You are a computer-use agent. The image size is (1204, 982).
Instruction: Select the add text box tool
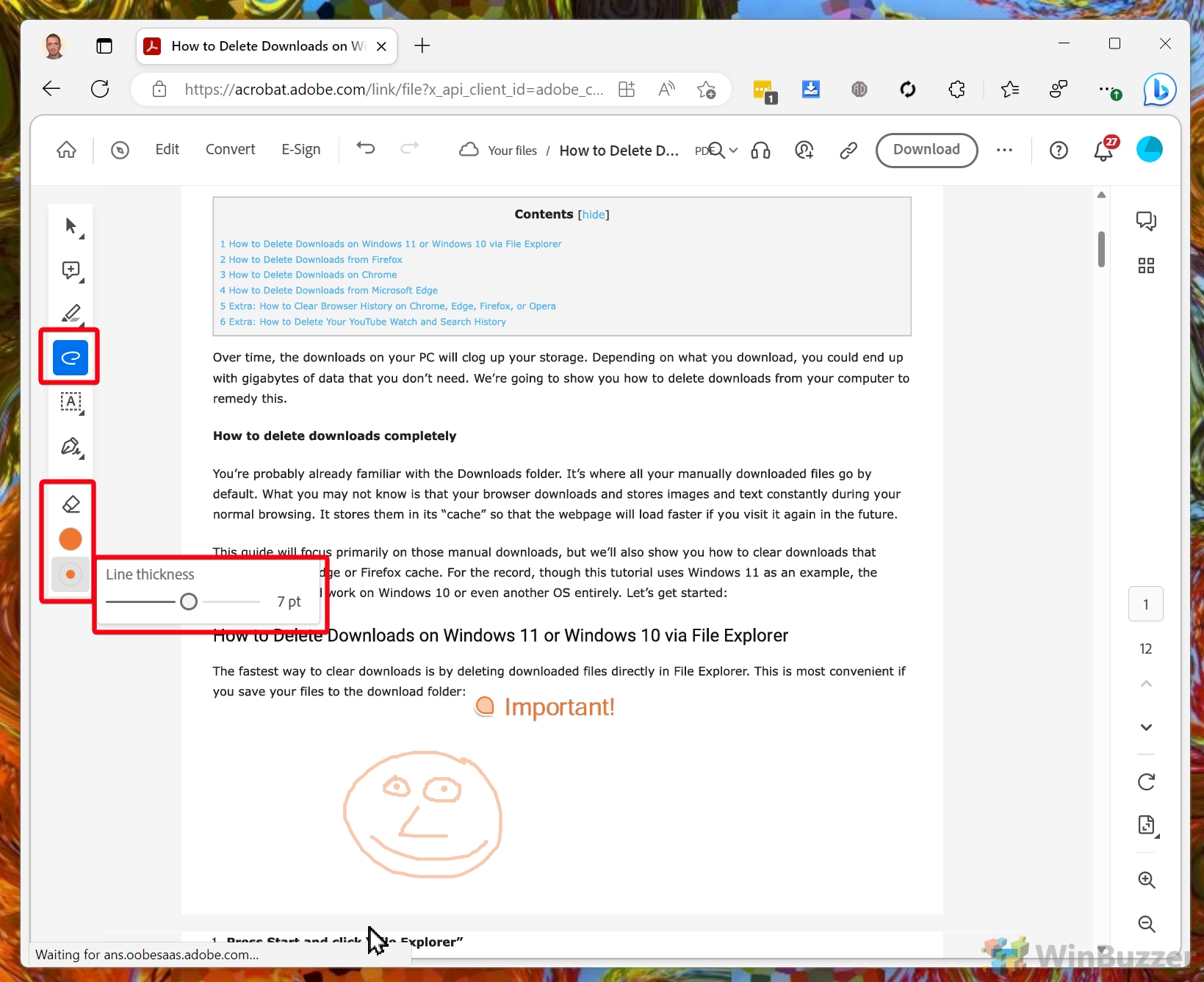(x=71, y=402)
